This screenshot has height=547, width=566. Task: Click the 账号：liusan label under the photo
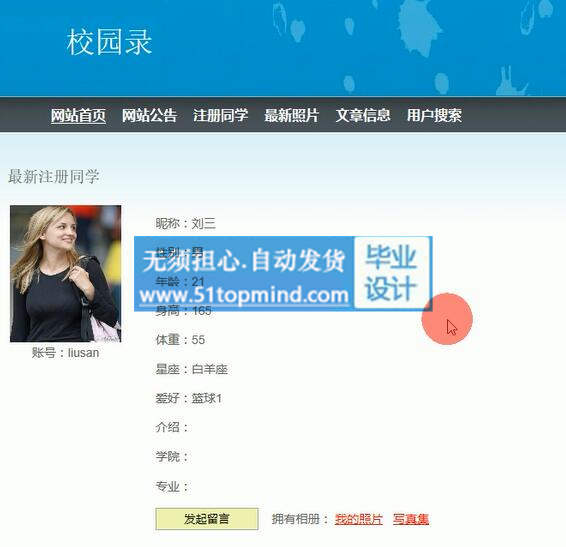(x=65, y=353)
